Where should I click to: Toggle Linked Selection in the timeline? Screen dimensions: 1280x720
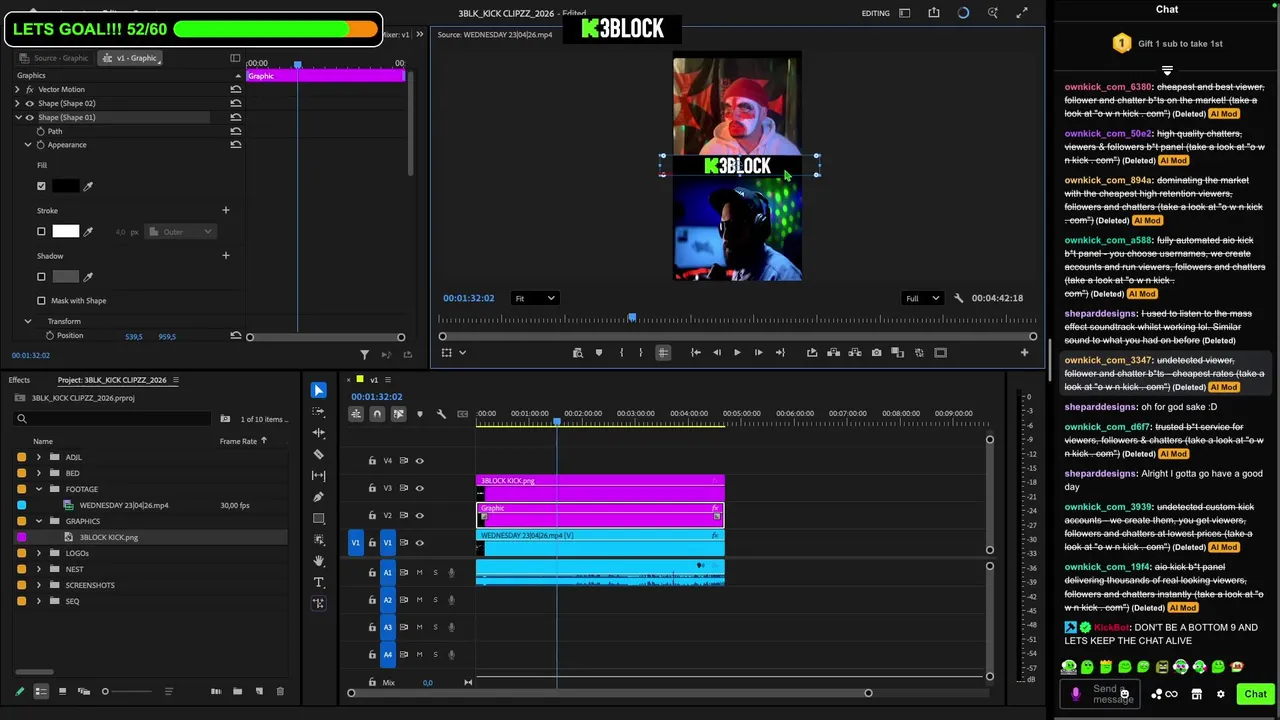tap(398, 414)
